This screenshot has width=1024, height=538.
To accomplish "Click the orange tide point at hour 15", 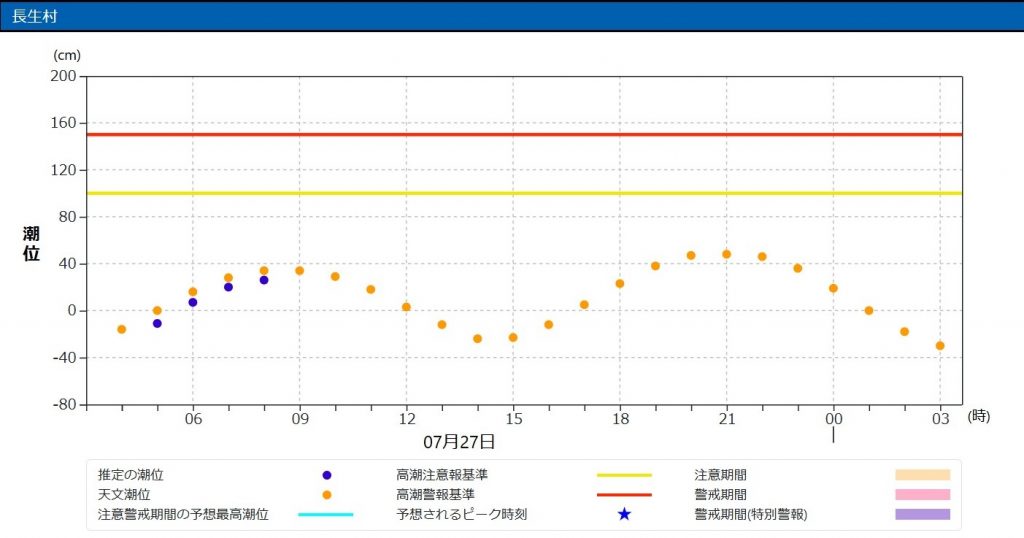I will (513, 338).
